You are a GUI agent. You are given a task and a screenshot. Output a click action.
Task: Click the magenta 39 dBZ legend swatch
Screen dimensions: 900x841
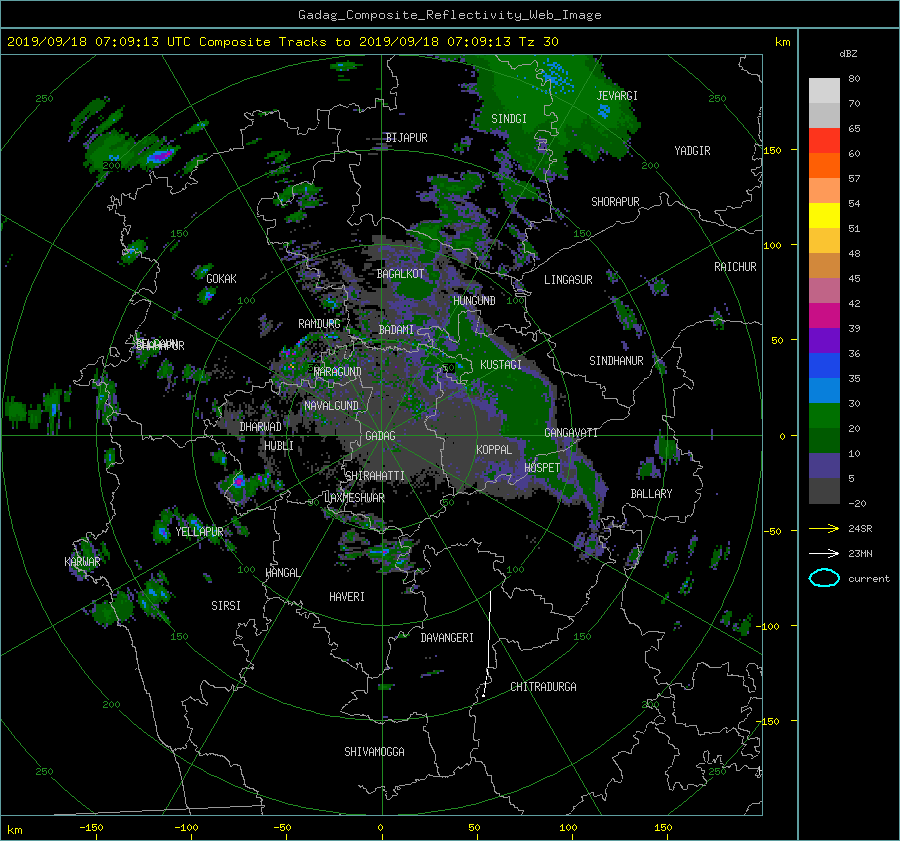click(x=824, y=315)
